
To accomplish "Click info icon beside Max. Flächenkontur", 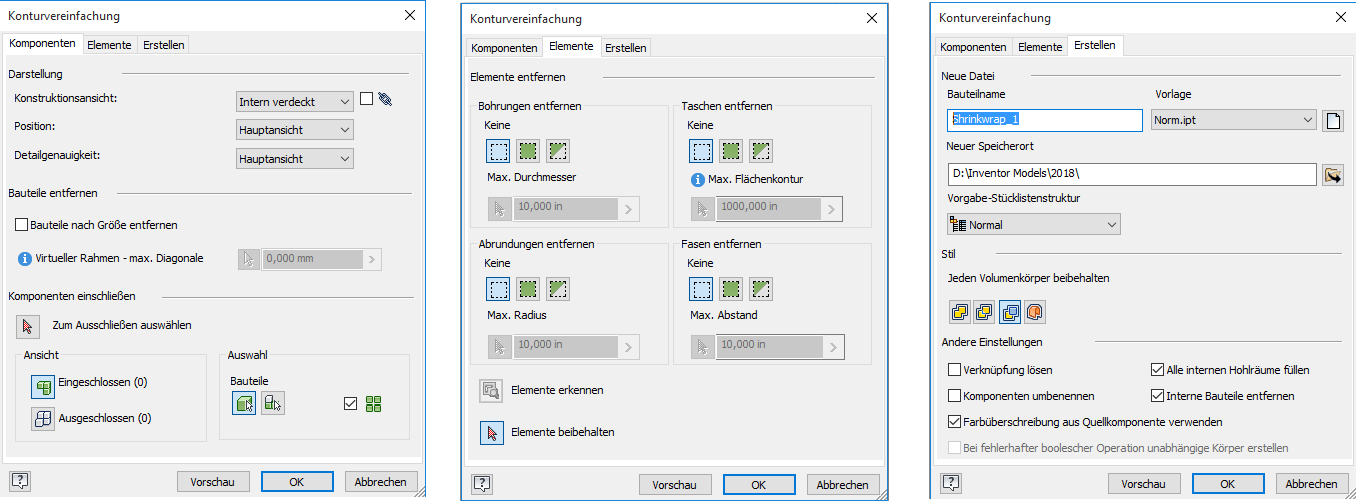I will pos(698,180).
